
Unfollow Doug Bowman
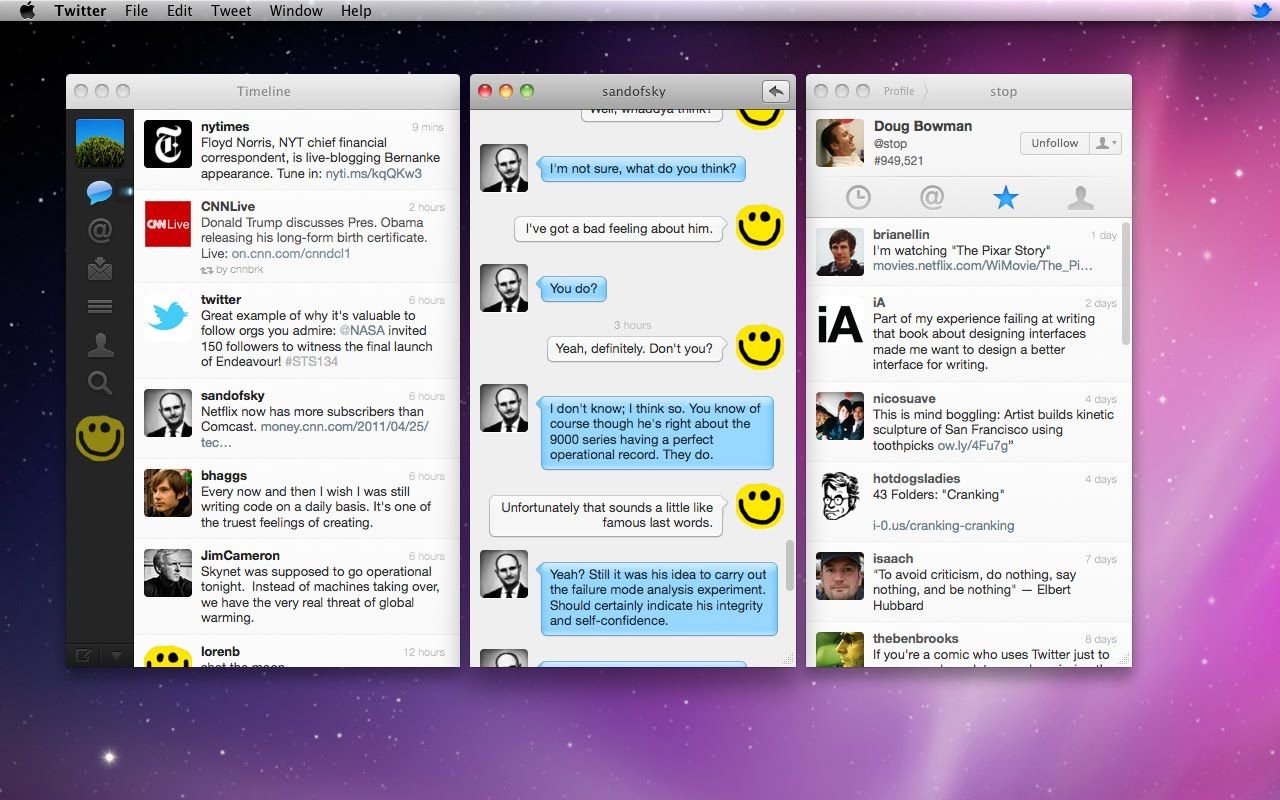(x=1054, y=143)
